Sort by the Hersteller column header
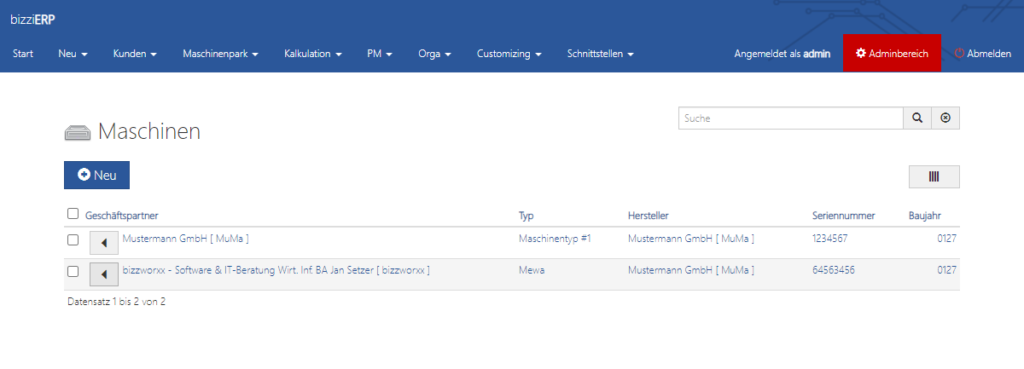 (x=648, y=215)
